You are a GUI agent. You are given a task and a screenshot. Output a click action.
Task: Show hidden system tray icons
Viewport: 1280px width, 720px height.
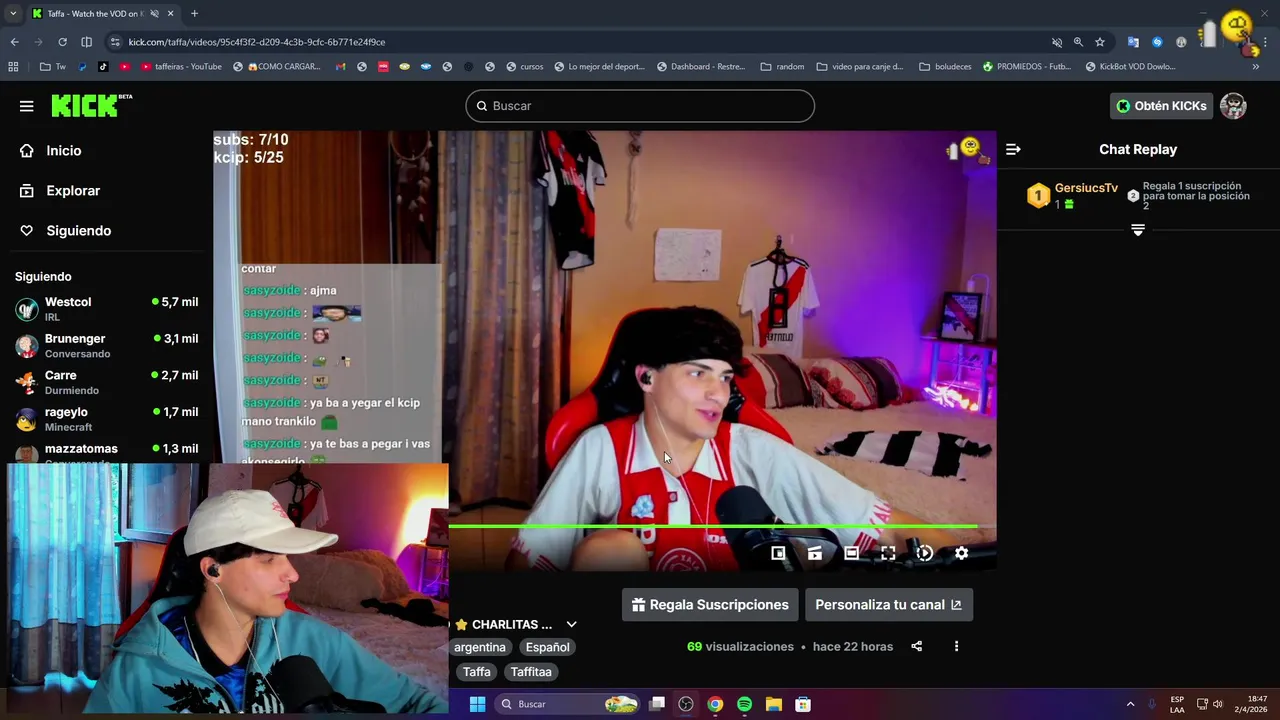[1131, 704]
